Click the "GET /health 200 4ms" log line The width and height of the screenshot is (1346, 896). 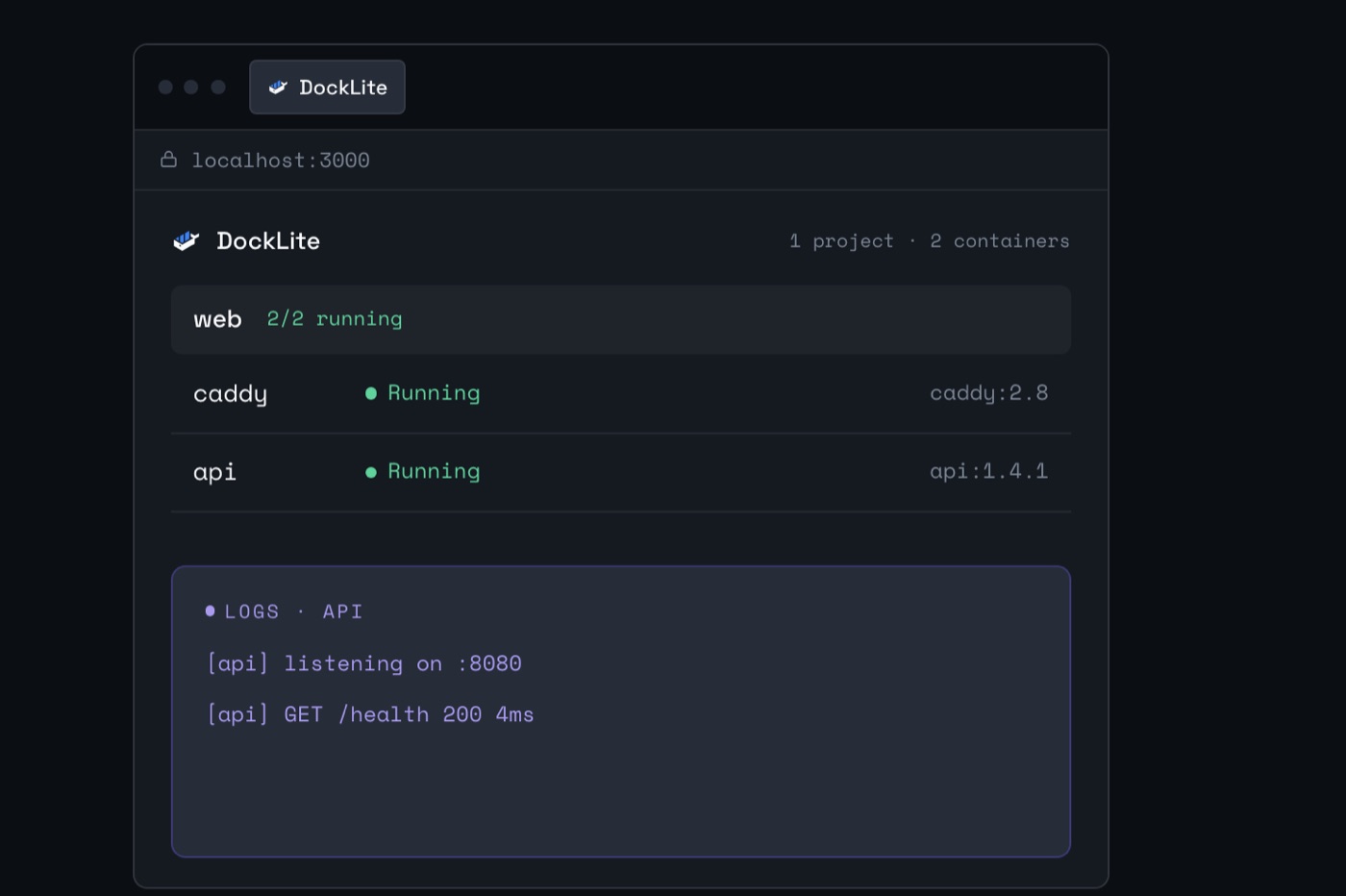tap(370, 714)
